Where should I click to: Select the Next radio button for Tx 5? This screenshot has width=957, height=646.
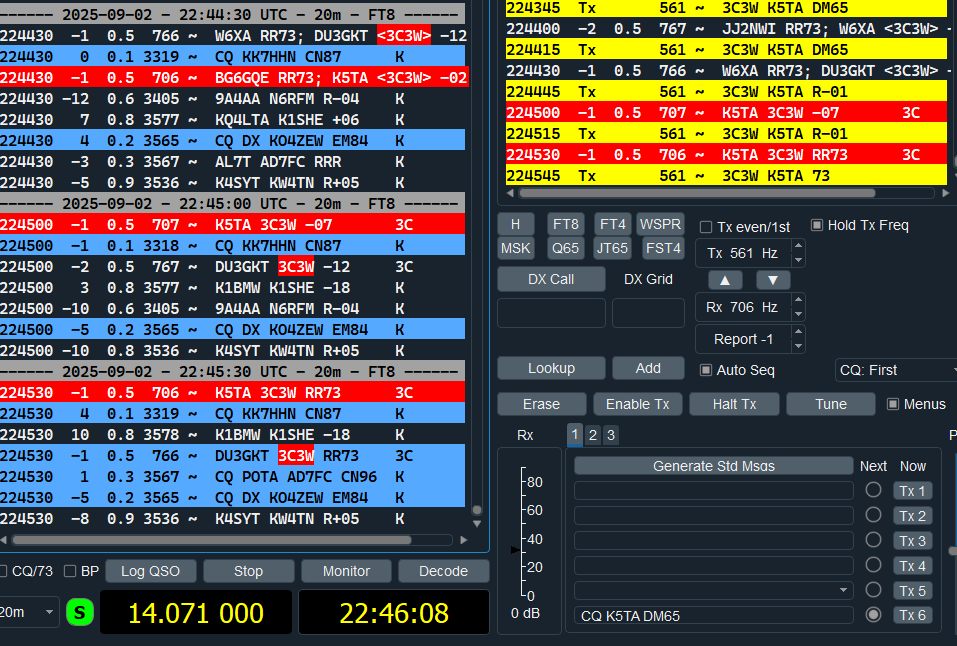[873, 590]
